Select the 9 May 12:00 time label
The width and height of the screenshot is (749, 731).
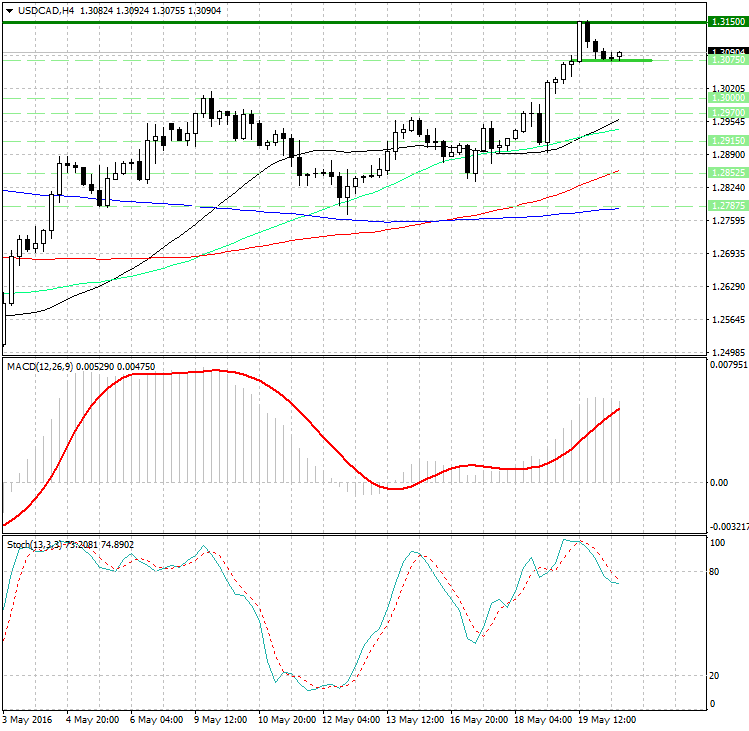point(222,719)
